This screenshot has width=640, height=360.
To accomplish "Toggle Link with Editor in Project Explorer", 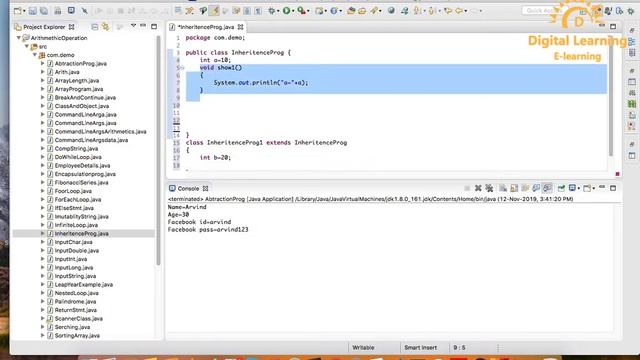I will click(106, 27).
